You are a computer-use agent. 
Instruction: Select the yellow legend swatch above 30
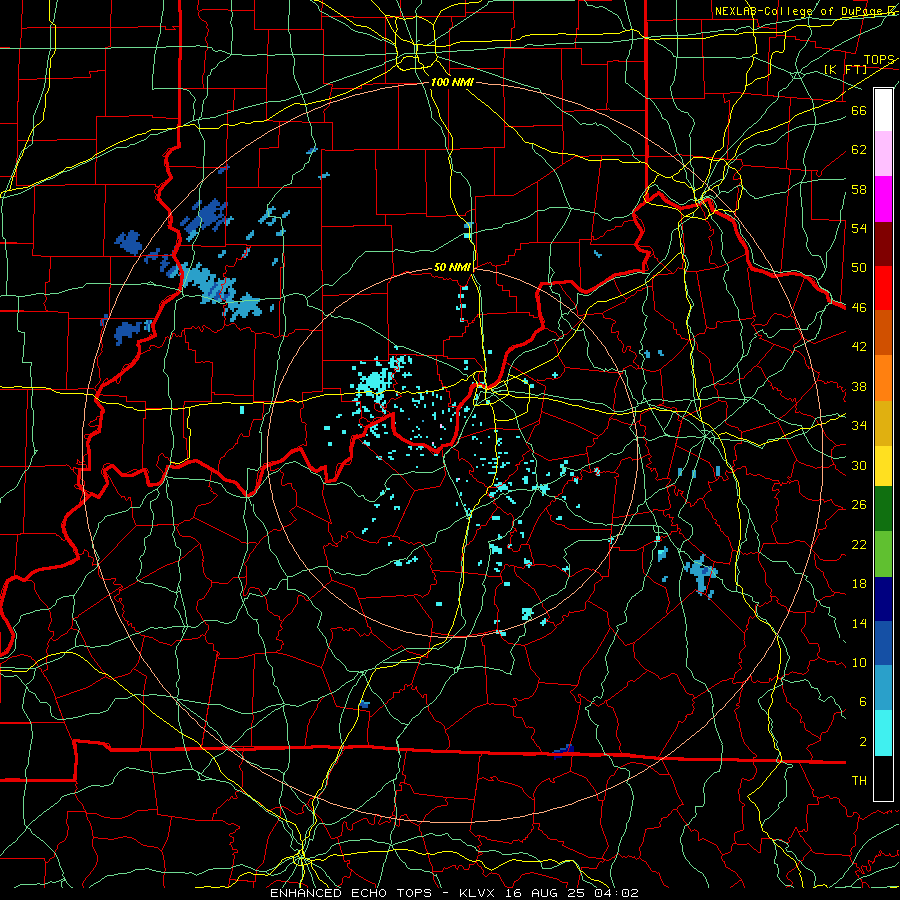coord(883,465)
